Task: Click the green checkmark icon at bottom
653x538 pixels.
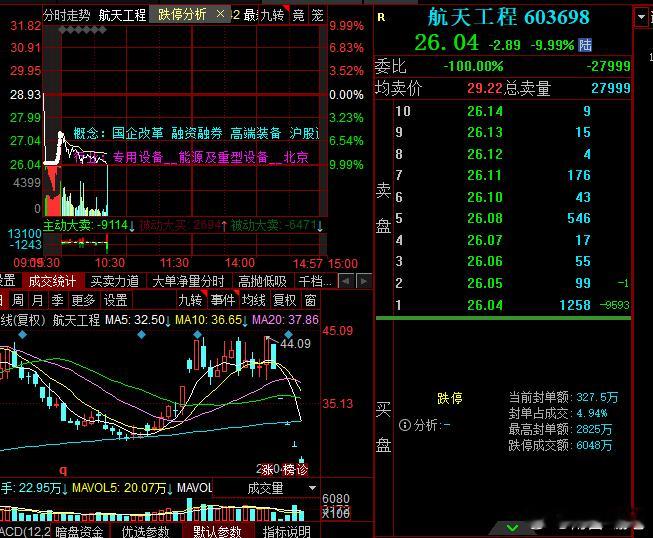Action: [512, 528]
